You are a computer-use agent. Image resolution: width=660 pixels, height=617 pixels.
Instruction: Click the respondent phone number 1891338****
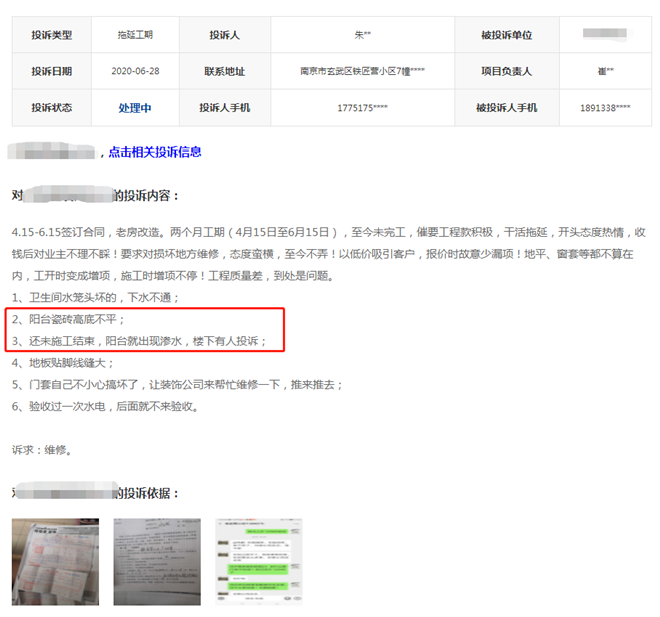coord(604,107)
